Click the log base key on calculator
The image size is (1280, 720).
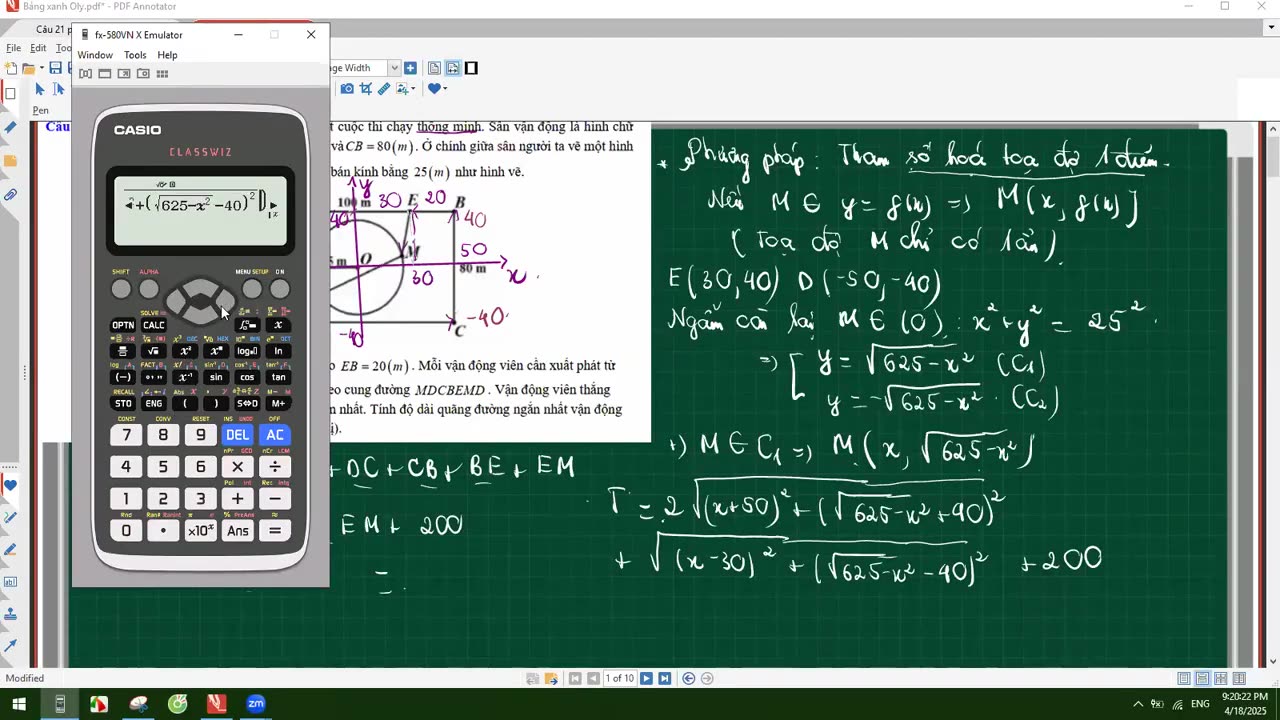click(247, 351)
